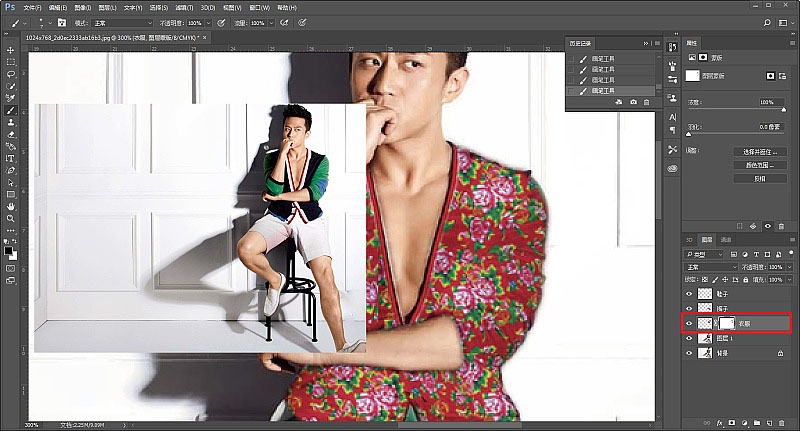Click the pressure-for-size icon in options bar
800x431 pixels.
[303, 23]
